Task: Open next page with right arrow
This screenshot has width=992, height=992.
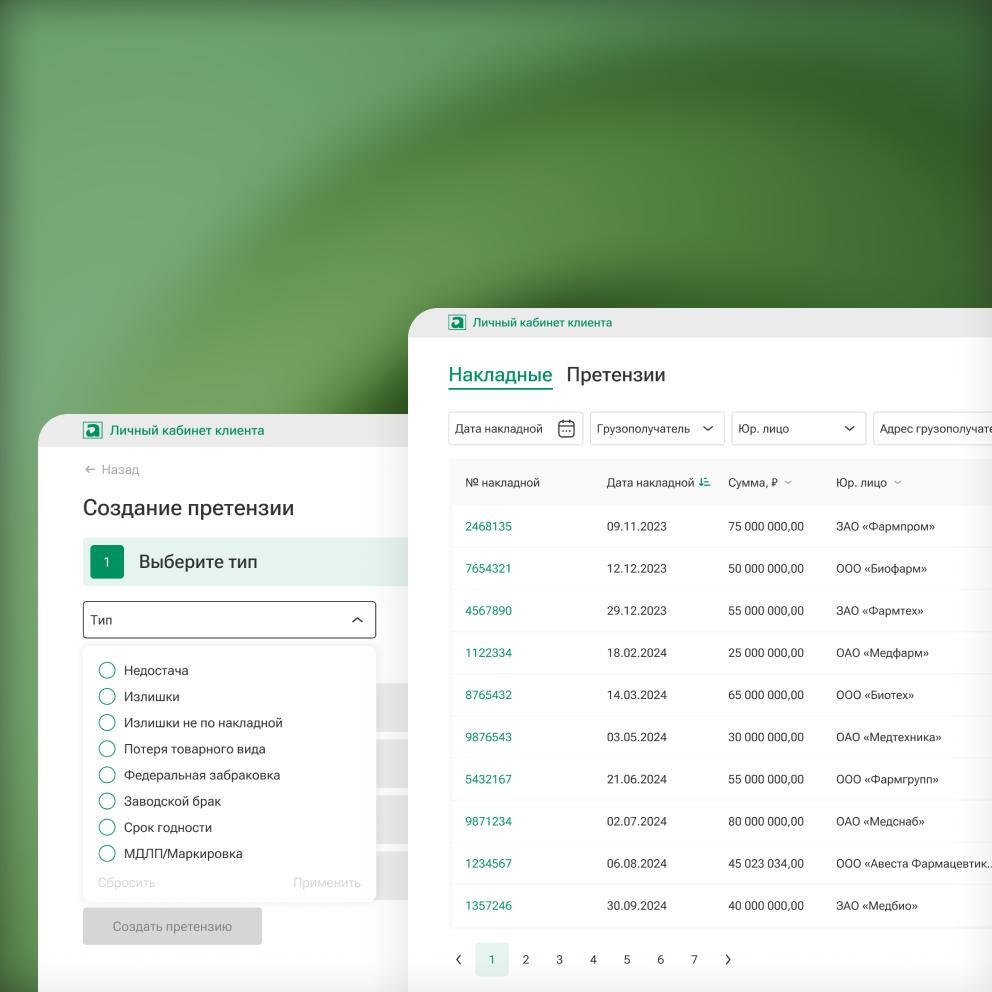Action: pos(728,959)
